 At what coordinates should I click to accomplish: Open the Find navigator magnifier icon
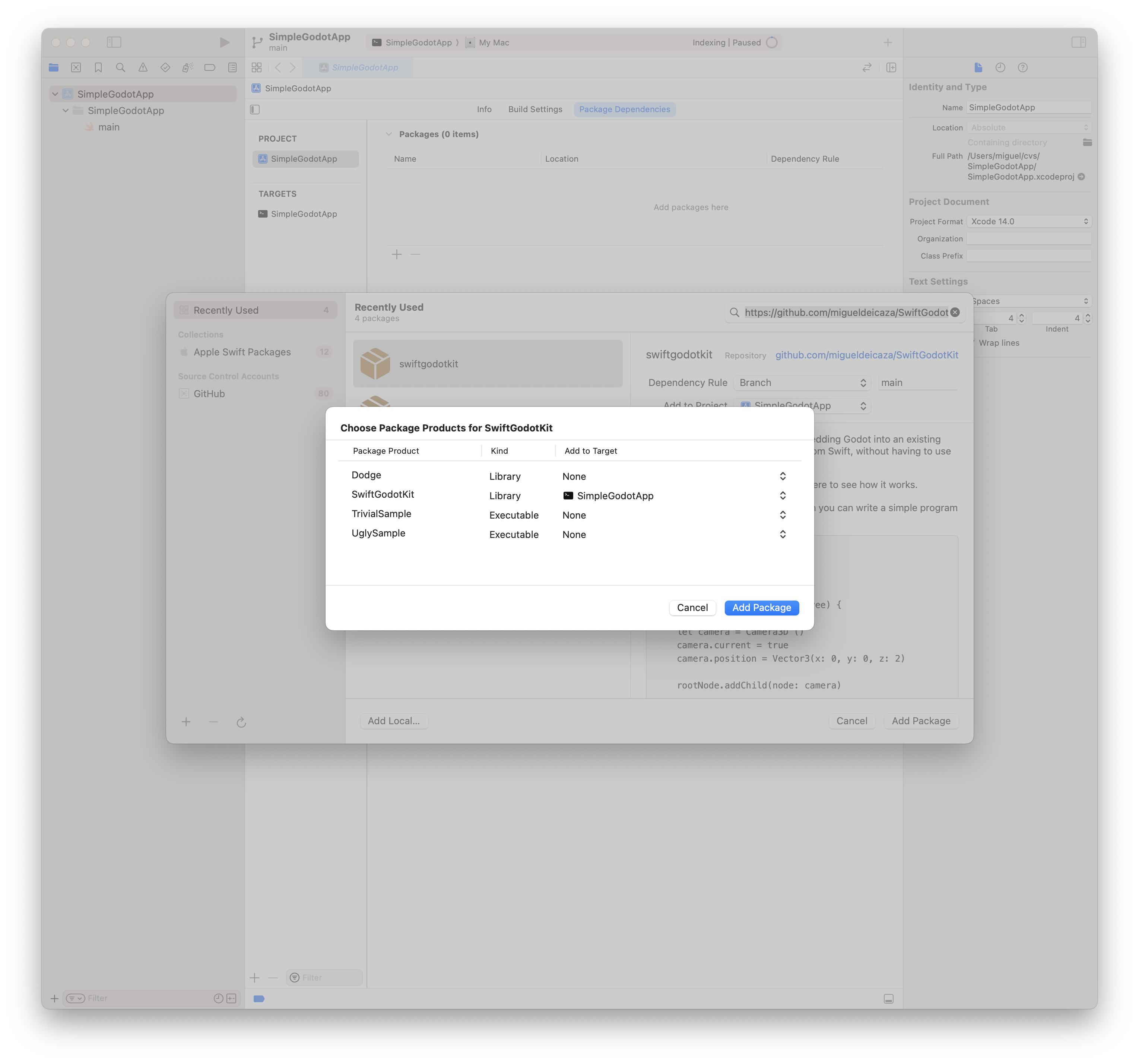pyautogui.click(x=120, y=67)
